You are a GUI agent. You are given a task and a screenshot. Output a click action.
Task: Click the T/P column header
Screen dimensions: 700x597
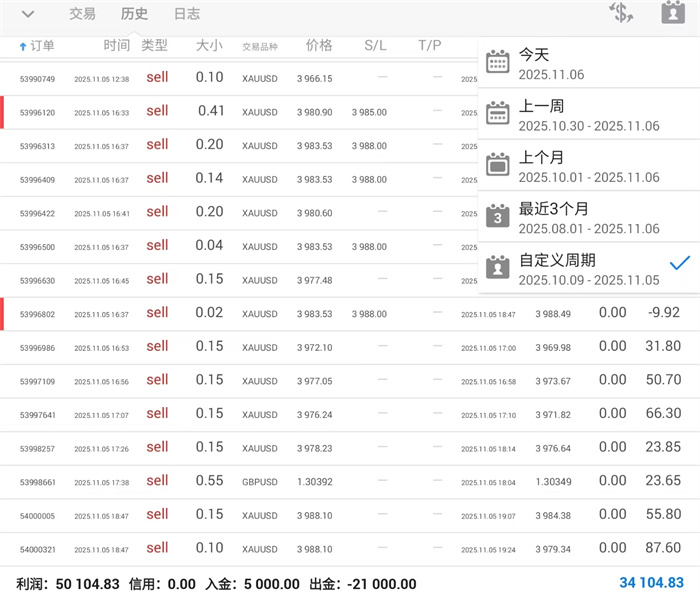coord(429,45)
